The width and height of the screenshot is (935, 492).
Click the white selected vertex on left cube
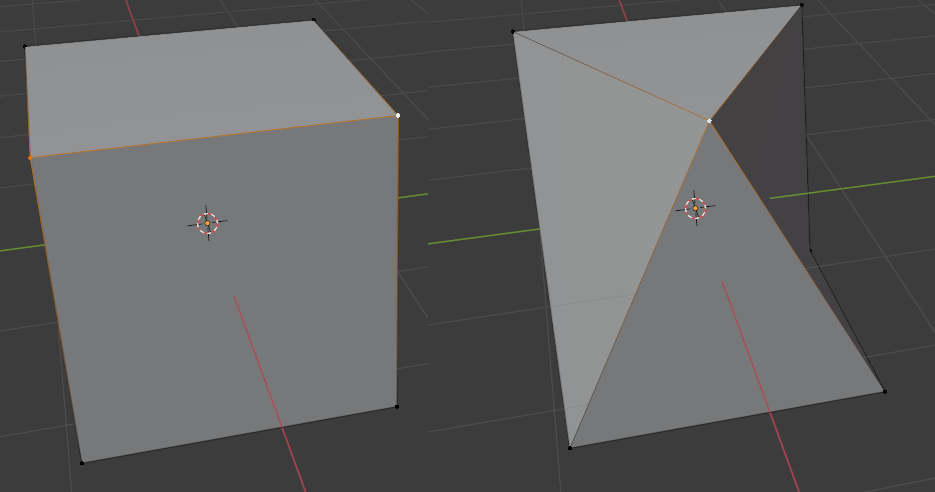coord(398,116)
